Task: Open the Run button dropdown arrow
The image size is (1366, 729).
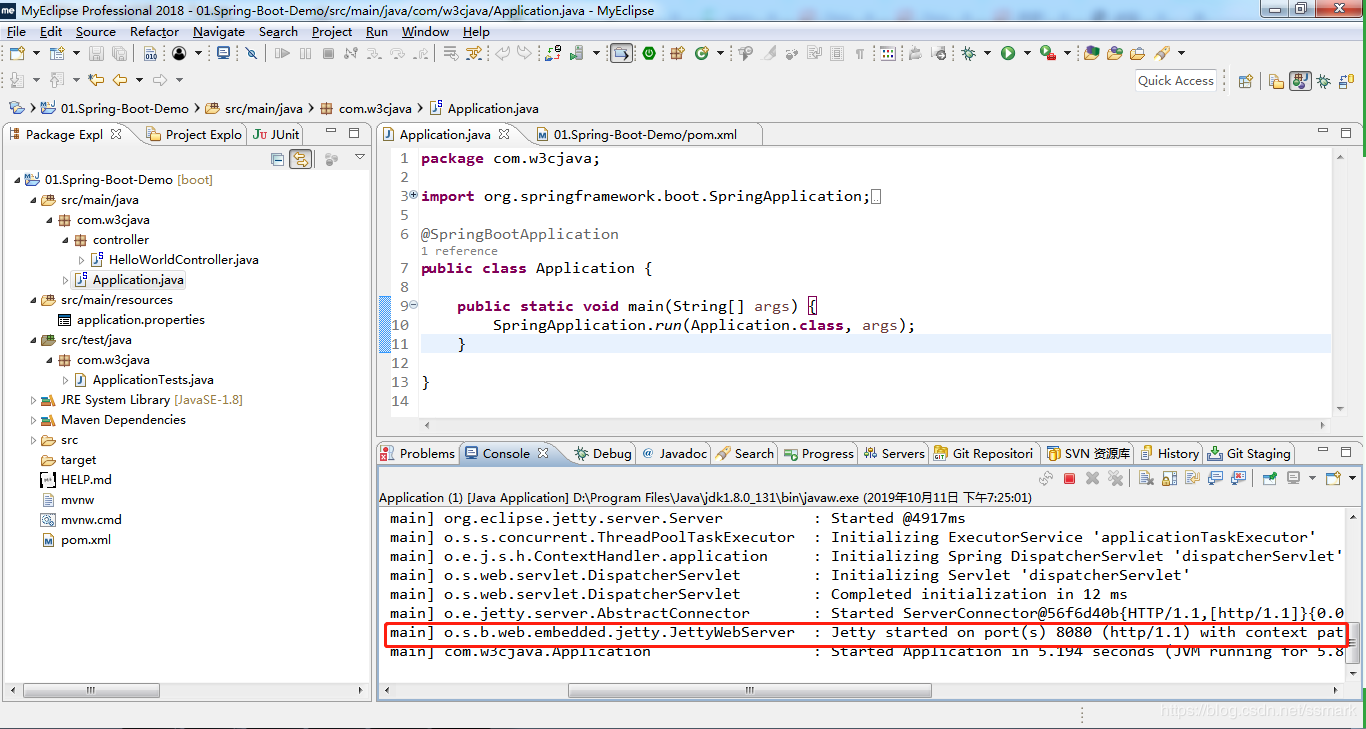Action: click(x=1025, y=53)
